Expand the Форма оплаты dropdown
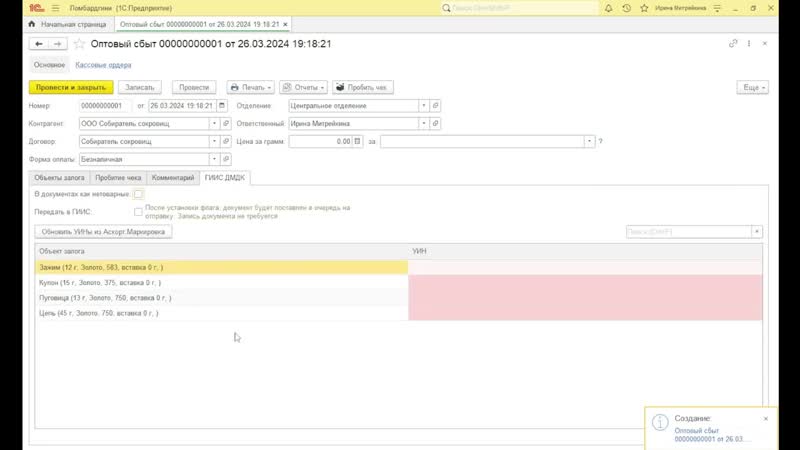 214,159
